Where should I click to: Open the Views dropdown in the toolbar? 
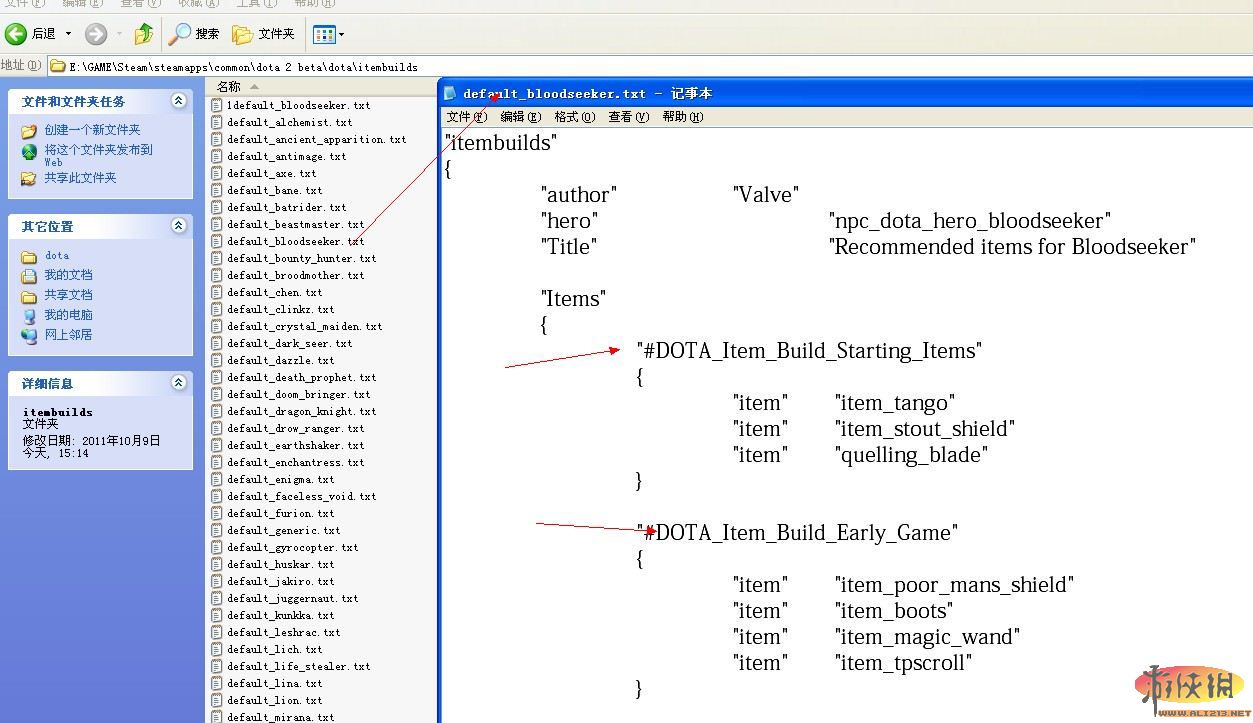(329, 35)
